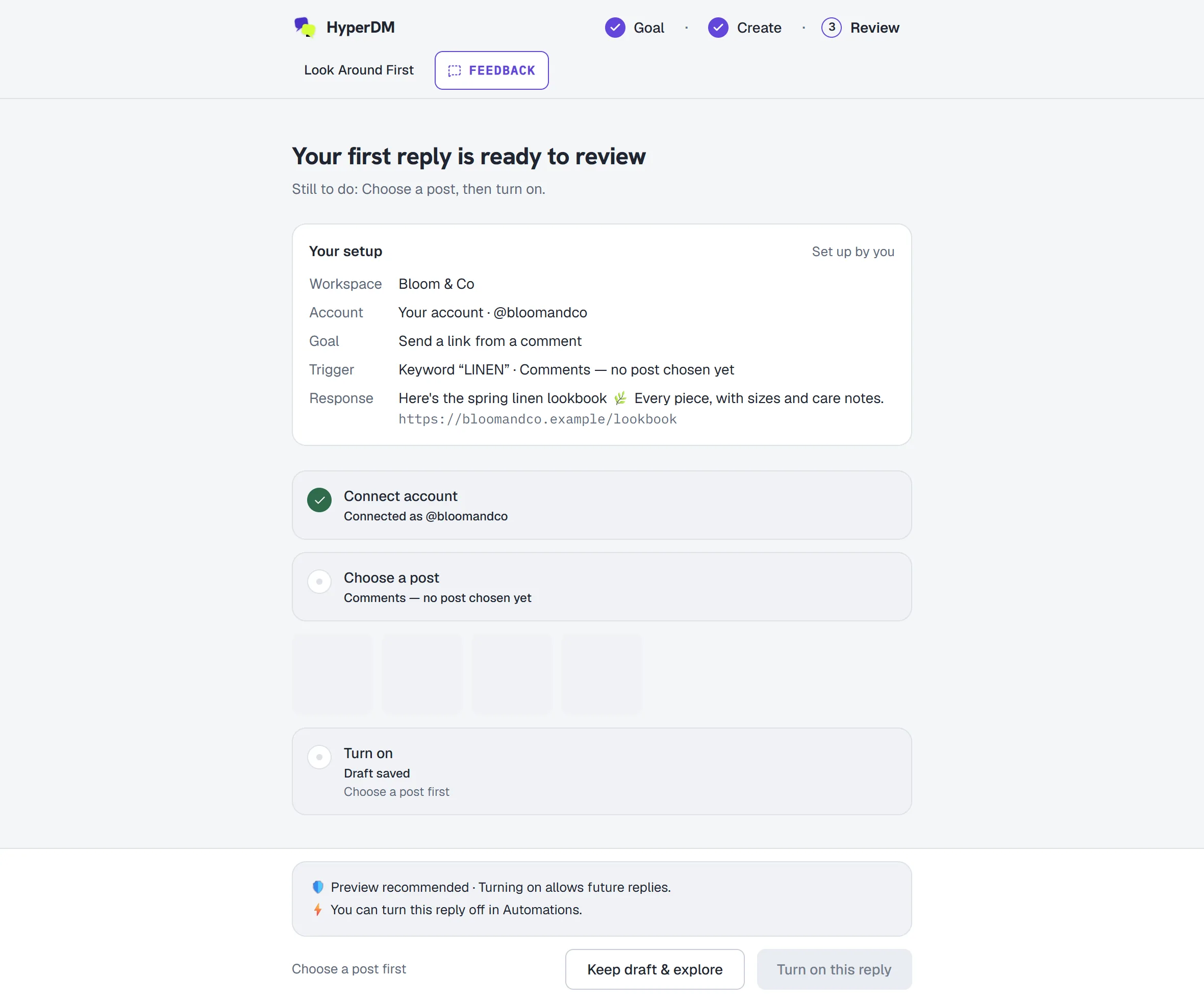This screenshot has height=1002, width=1204.
Task: Select the second post thumbnail placeholder
Action: click(x=422, y=674)
